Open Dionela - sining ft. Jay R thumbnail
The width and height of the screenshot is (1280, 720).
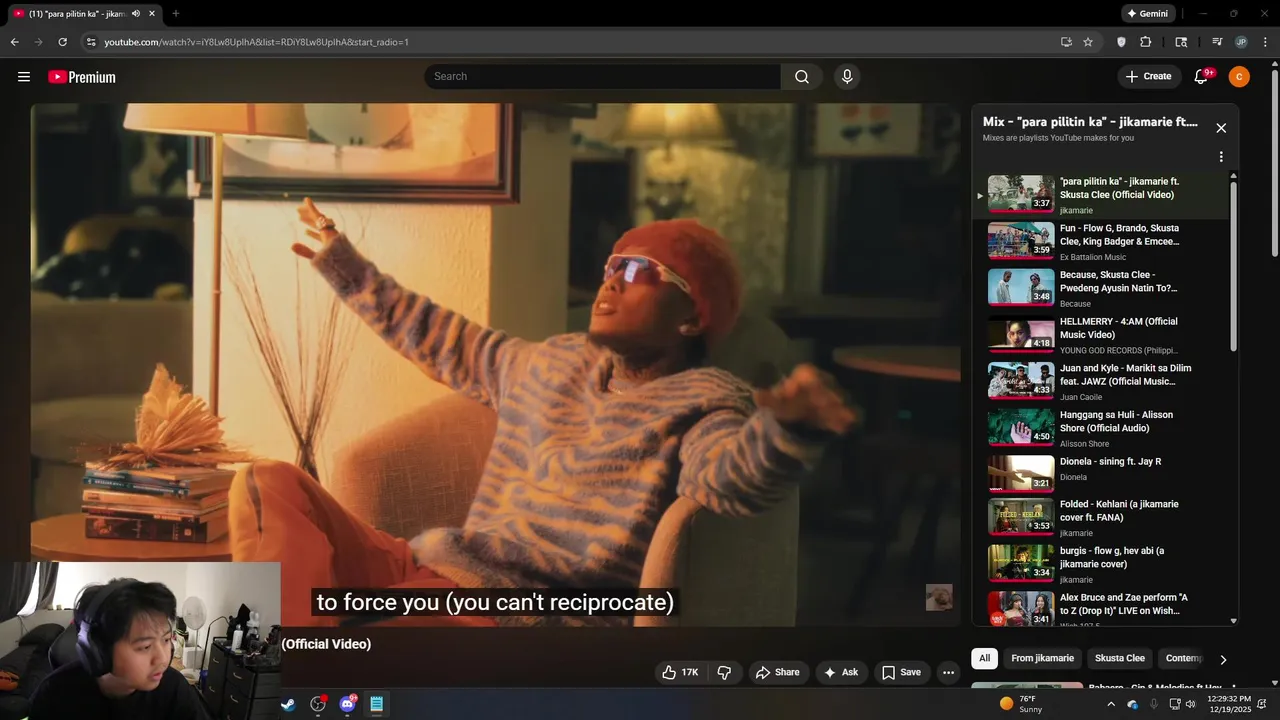pyautogui.click(x=1021, y=474)
